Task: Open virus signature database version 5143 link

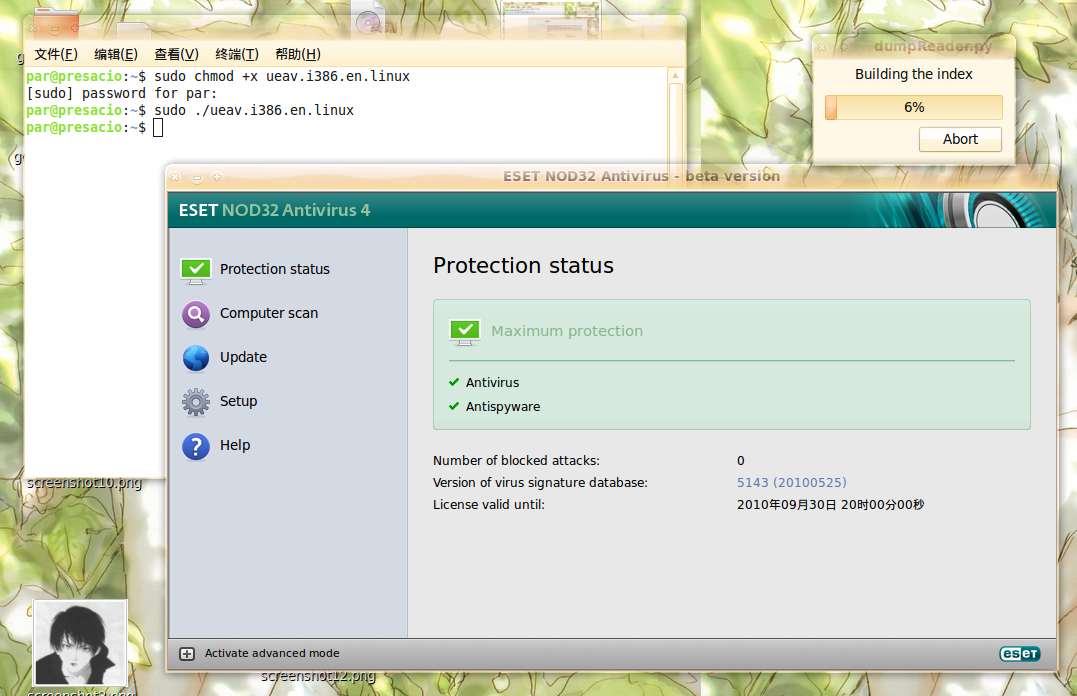Action: tap(791, 482)
